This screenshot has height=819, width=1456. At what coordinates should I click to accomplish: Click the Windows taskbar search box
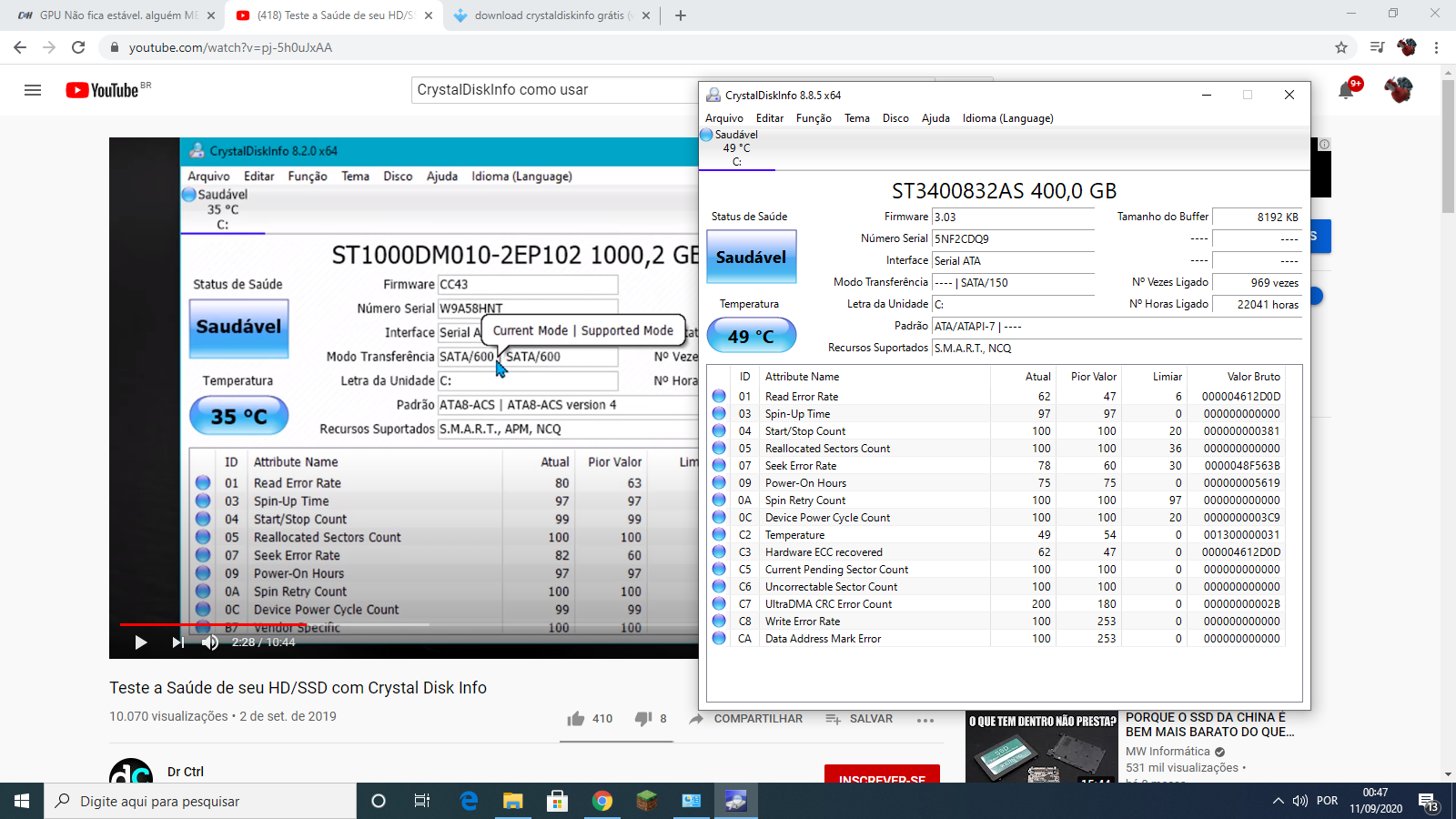200,801
